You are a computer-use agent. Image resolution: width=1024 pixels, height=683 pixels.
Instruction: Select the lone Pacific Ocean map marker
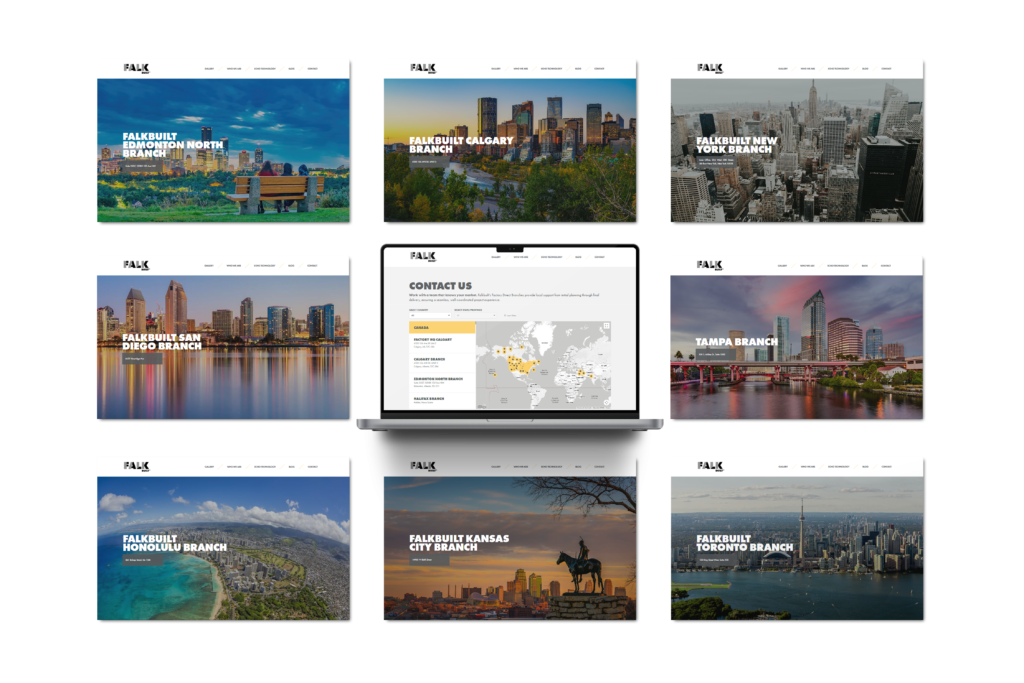494,374
